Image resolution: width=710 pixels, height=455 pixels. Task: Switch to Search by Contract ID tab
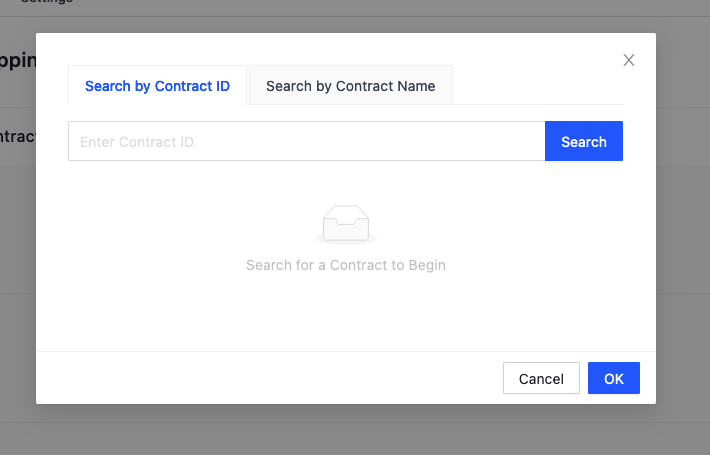click(x=157, y=86)
